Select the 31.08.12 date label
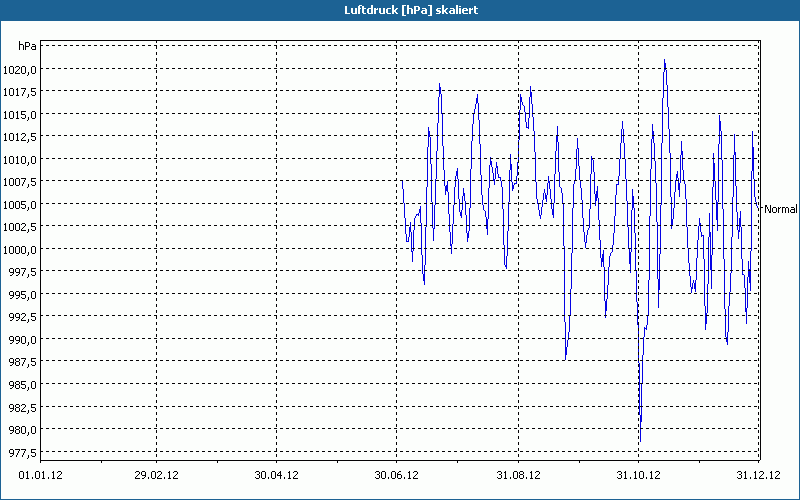The image size is (800, 500). 518,476
